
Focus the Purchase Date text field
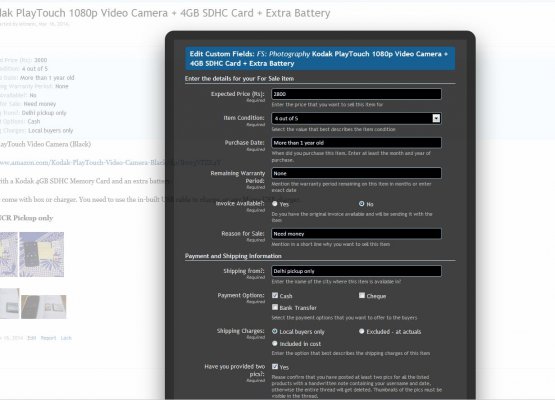[356, 143]
